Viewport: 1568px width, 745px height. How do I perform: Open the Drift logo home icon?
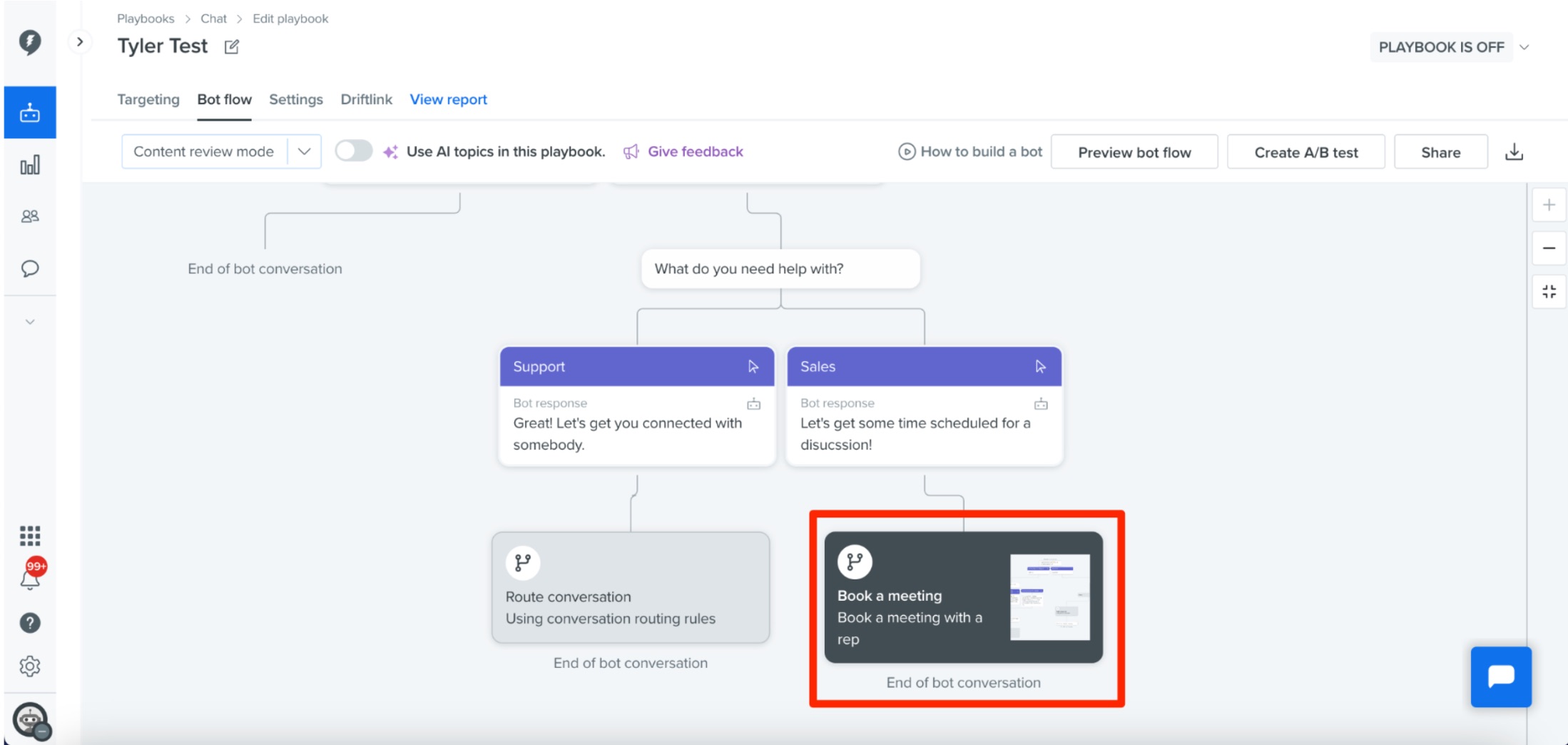point(29,42)
